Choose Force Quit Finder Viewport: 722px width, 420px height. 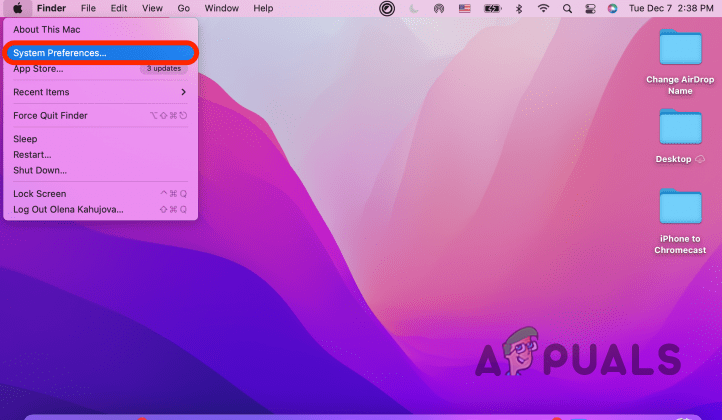click(x=100, y=116)
